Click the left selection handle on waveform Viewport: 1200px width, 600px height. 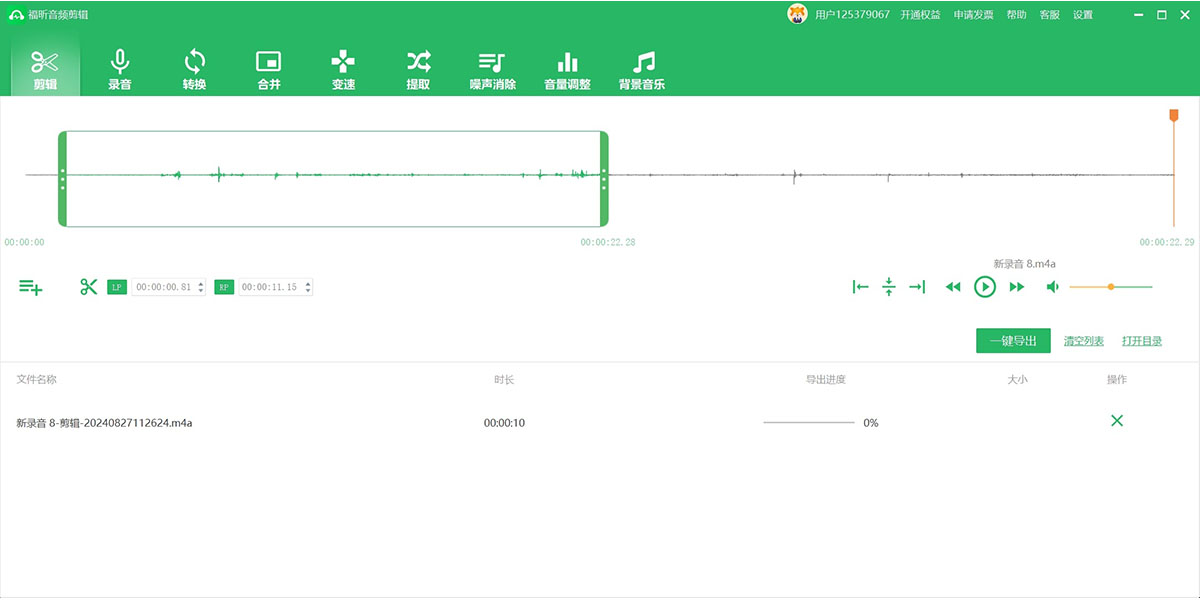(62, 179)
